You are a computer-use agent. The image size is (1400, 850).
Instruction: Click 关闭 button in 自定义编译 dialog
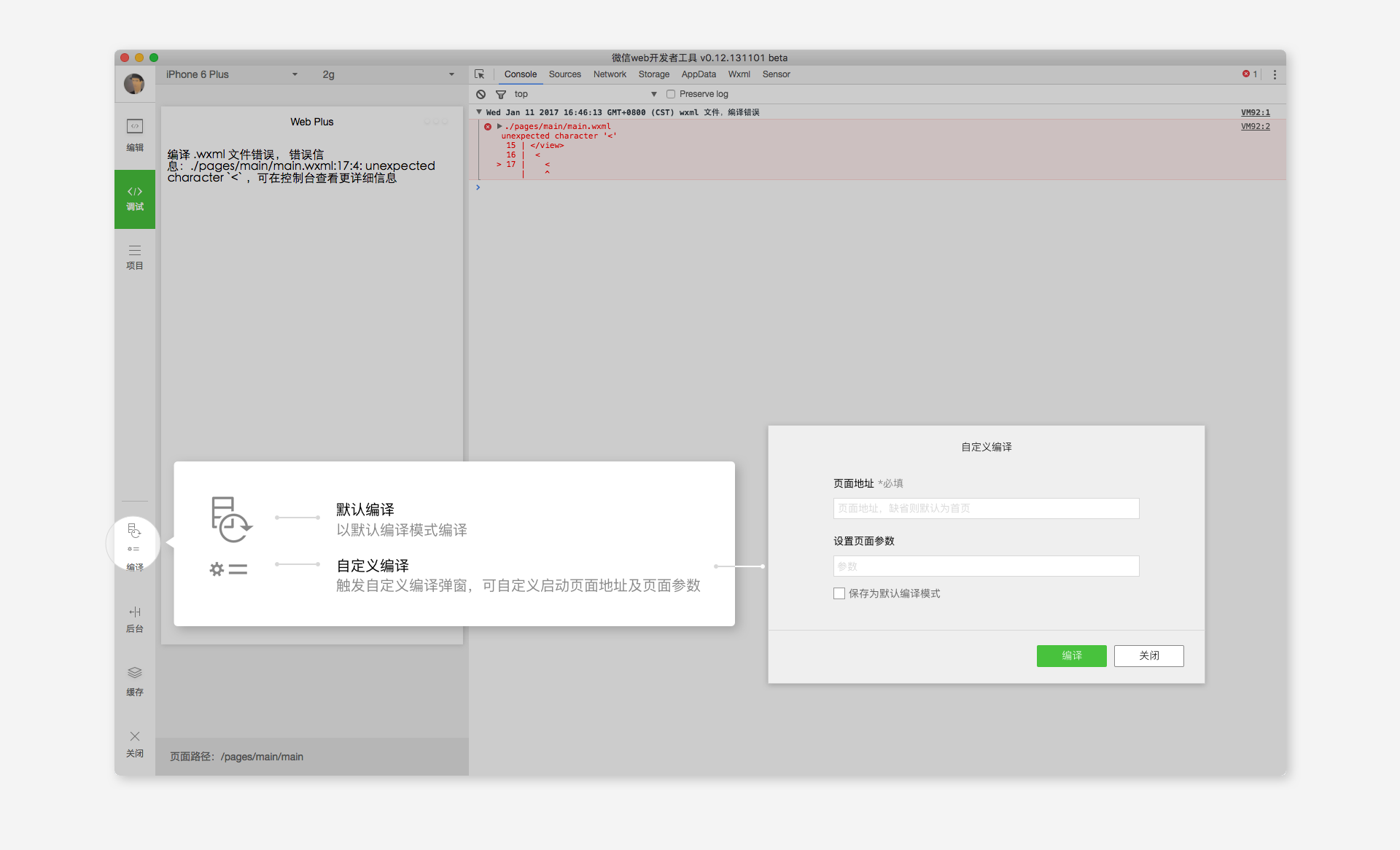pos(1148,655)
